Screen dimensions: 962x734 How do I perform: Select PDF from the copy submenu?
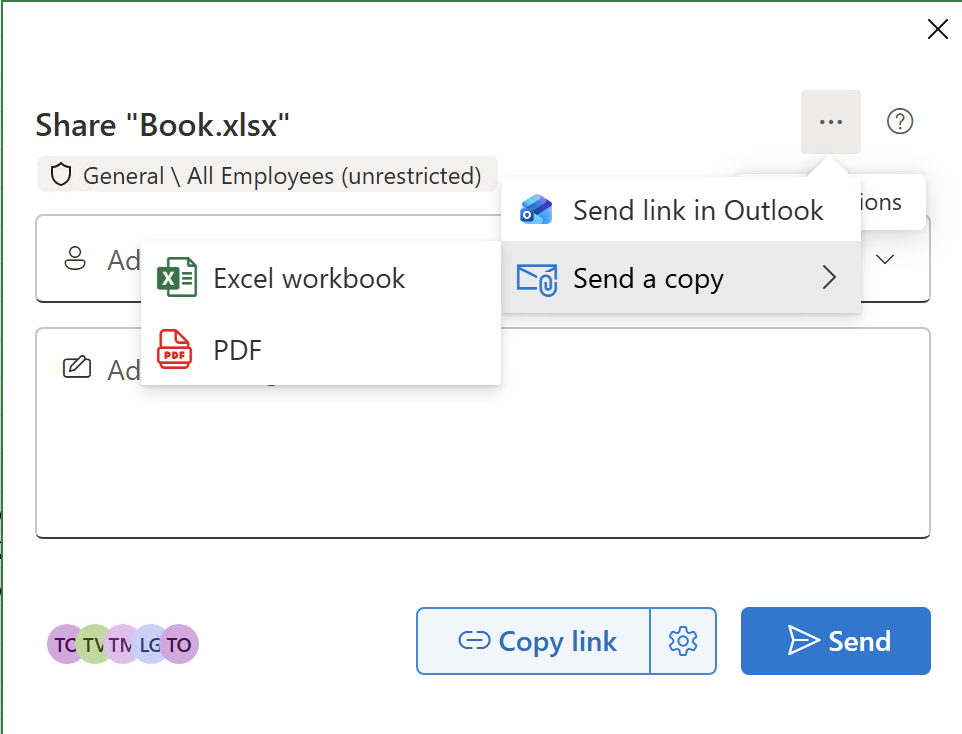pyautogui.click(x=321, y=350)
